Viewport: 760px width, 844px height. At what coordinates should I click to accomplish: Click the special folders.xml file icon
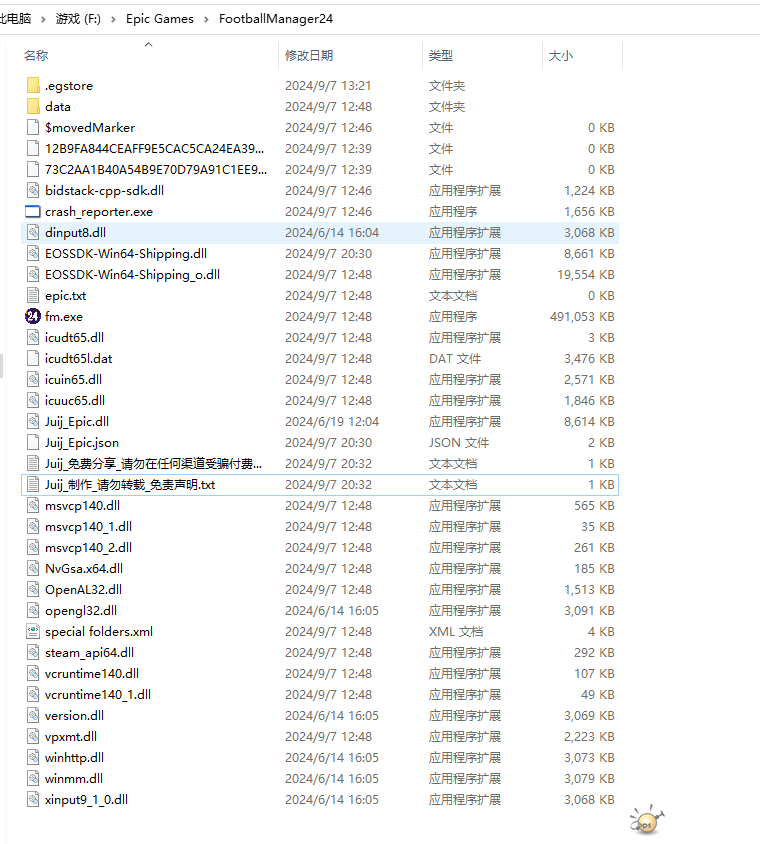click(33, 631)
